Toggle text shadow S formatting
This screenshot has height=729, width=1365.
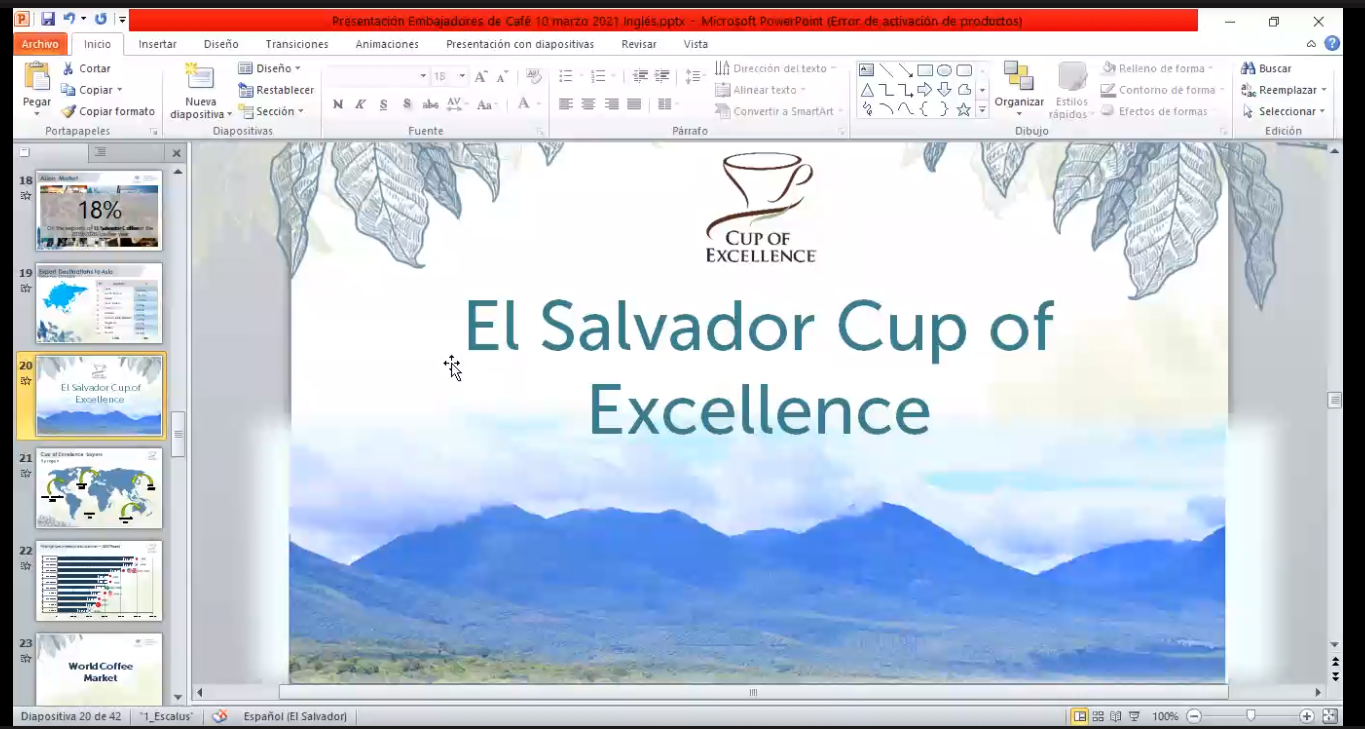(407, 104)
